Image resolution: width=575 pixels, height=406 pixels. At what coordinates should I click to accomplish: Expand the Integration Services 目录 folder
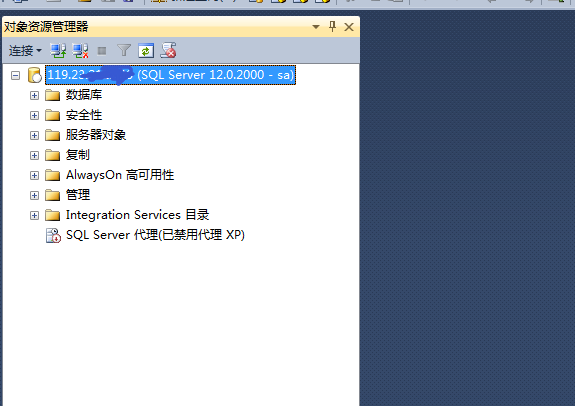coord(34,215)
